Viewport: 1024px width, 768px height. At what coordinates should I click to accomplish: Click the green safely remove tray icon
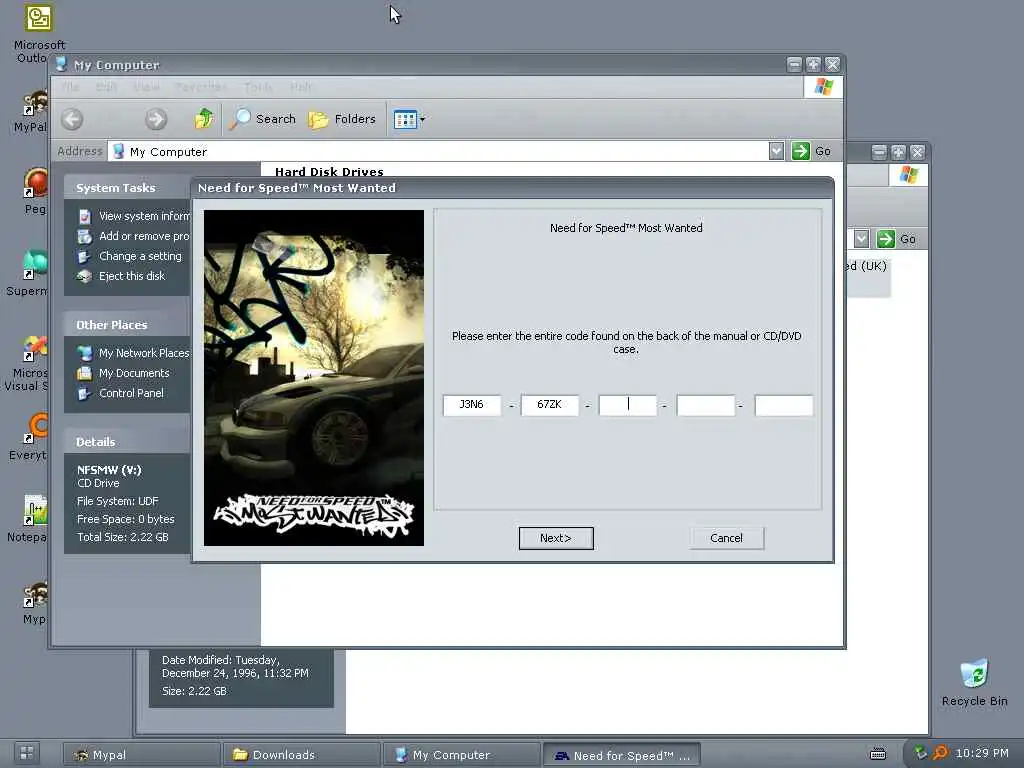pyautogui.click(x=921, y=753)
